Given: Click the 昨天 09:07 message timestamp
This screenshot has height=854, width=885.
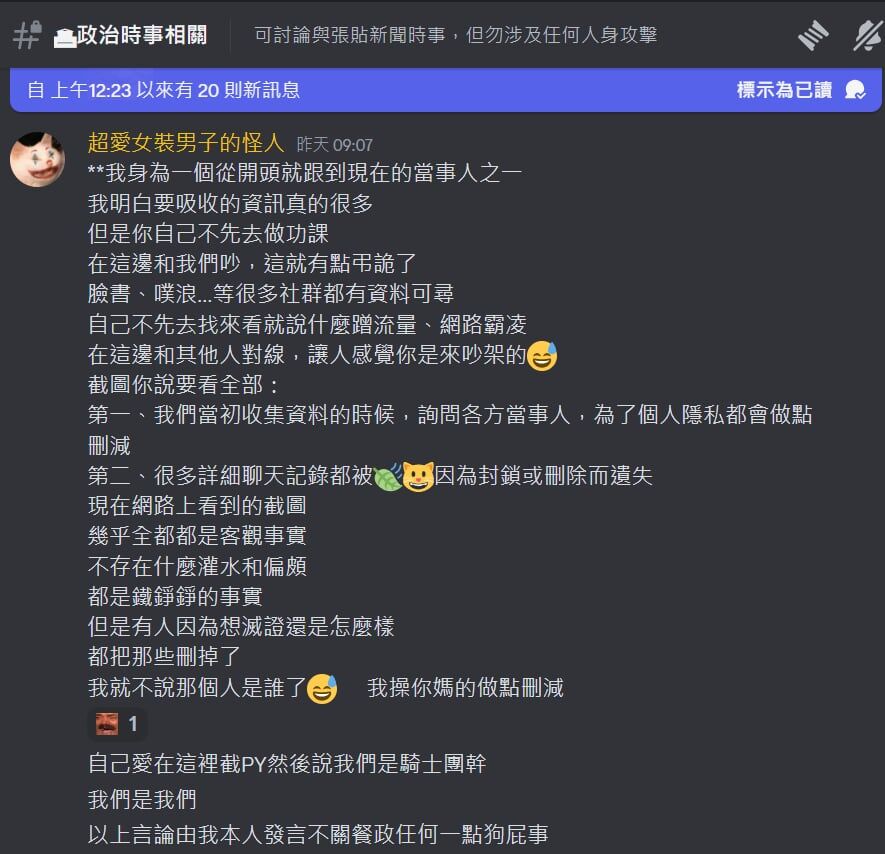Looking at the screenshot, I should tap(335, 145).
